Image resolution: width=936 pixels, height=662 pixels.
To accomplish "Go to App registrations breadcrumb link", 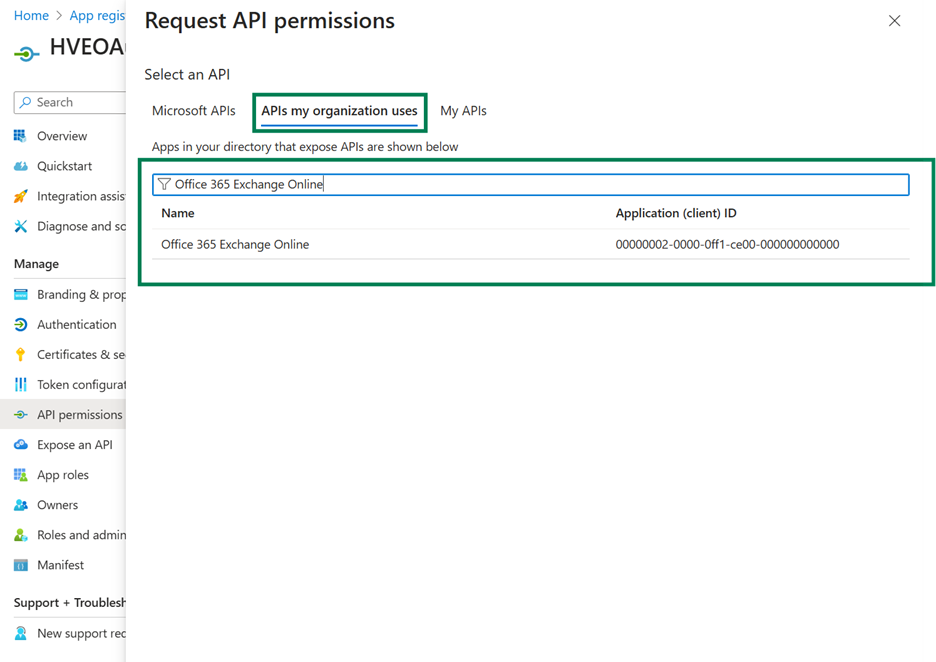I will click(x=97, y=16).
